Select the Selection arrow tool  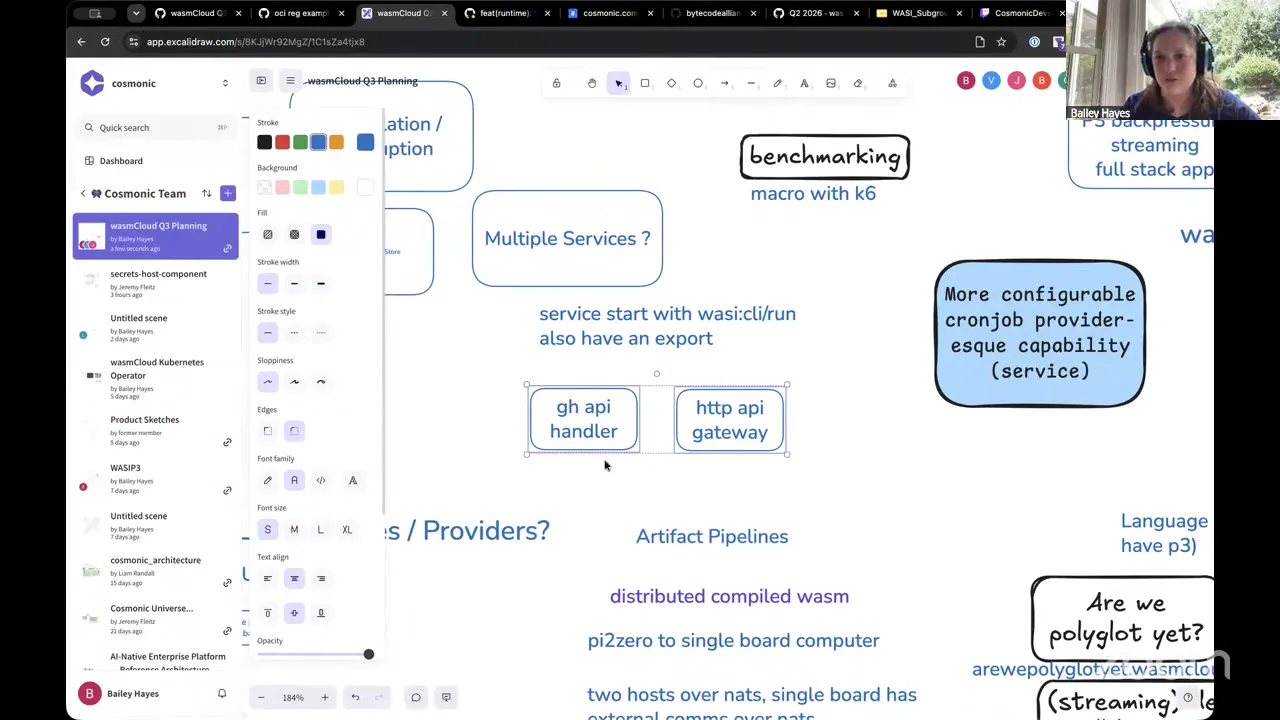(619, 83)
